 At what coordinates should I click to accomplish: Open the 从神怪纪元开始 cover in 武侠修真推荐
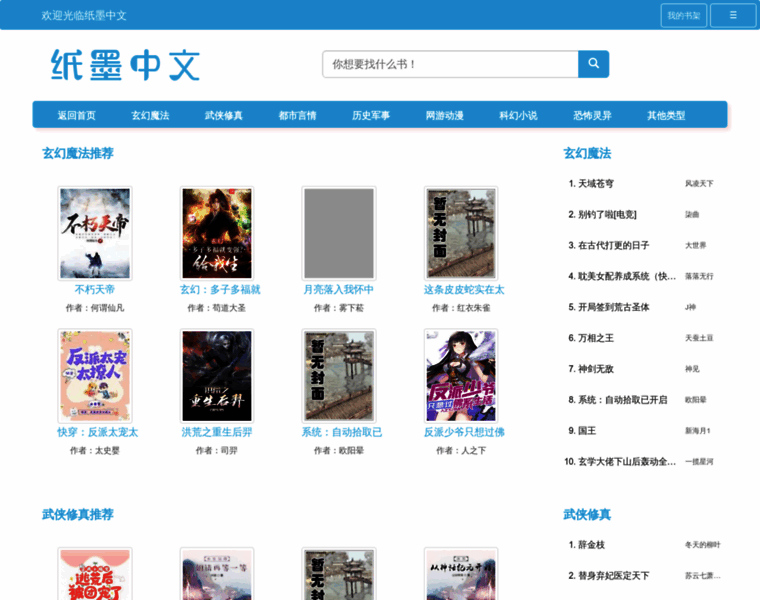click(461, 574)
